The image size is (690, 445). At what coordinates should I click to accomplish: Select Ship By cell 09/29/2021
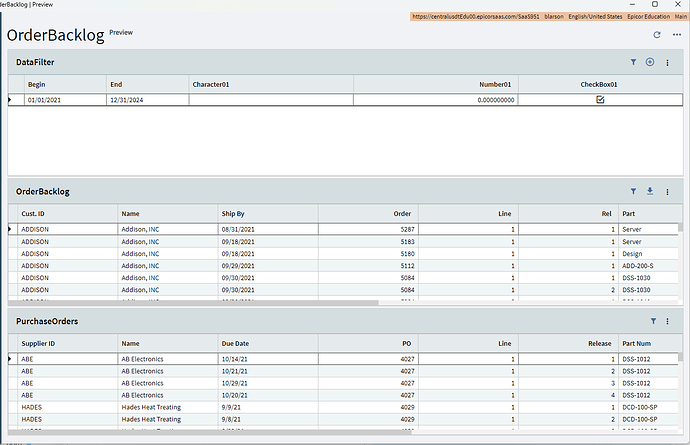click(x=268, y=266)
